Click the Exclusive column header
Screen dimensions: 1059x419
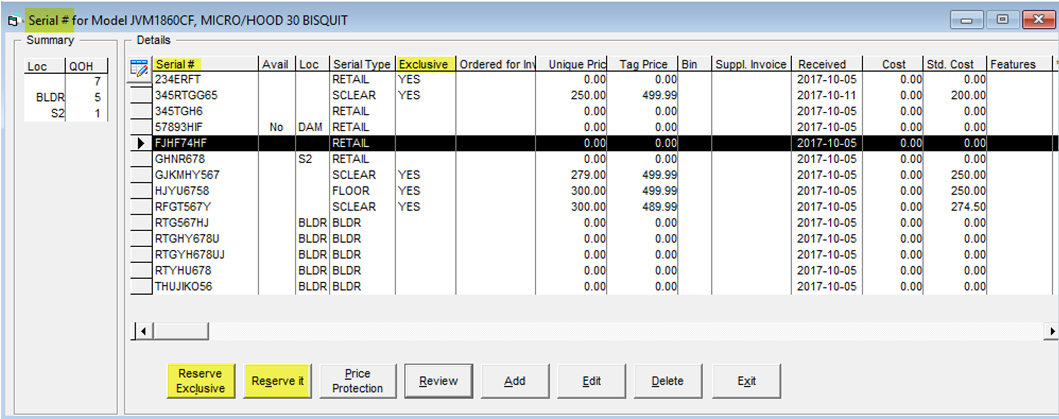425,64
